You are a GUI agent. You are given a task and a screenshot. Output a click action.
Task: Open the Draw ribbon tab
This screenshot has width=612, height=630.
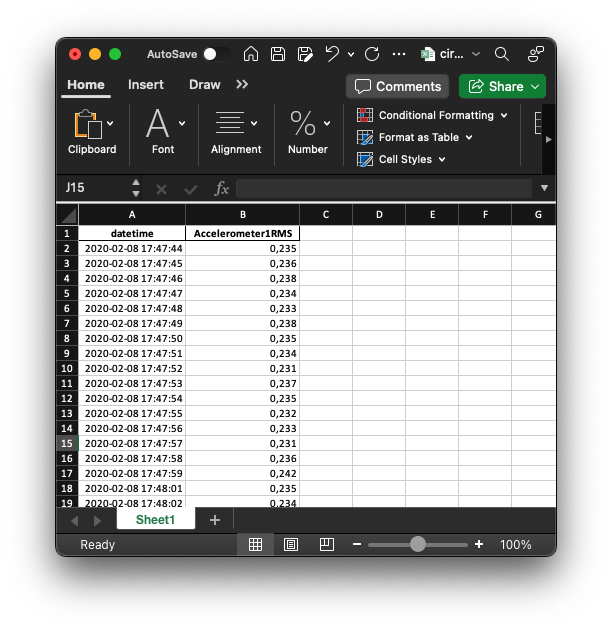205,85
